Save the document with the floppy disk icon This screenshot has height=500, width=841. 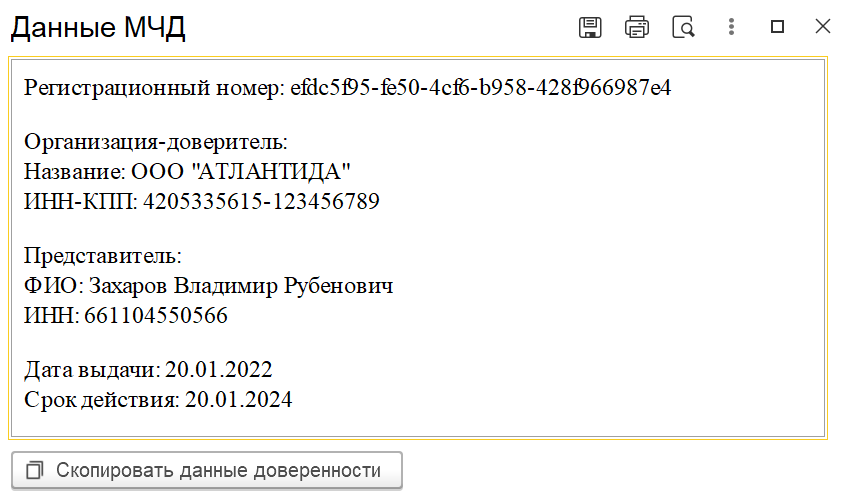[590, 27]
